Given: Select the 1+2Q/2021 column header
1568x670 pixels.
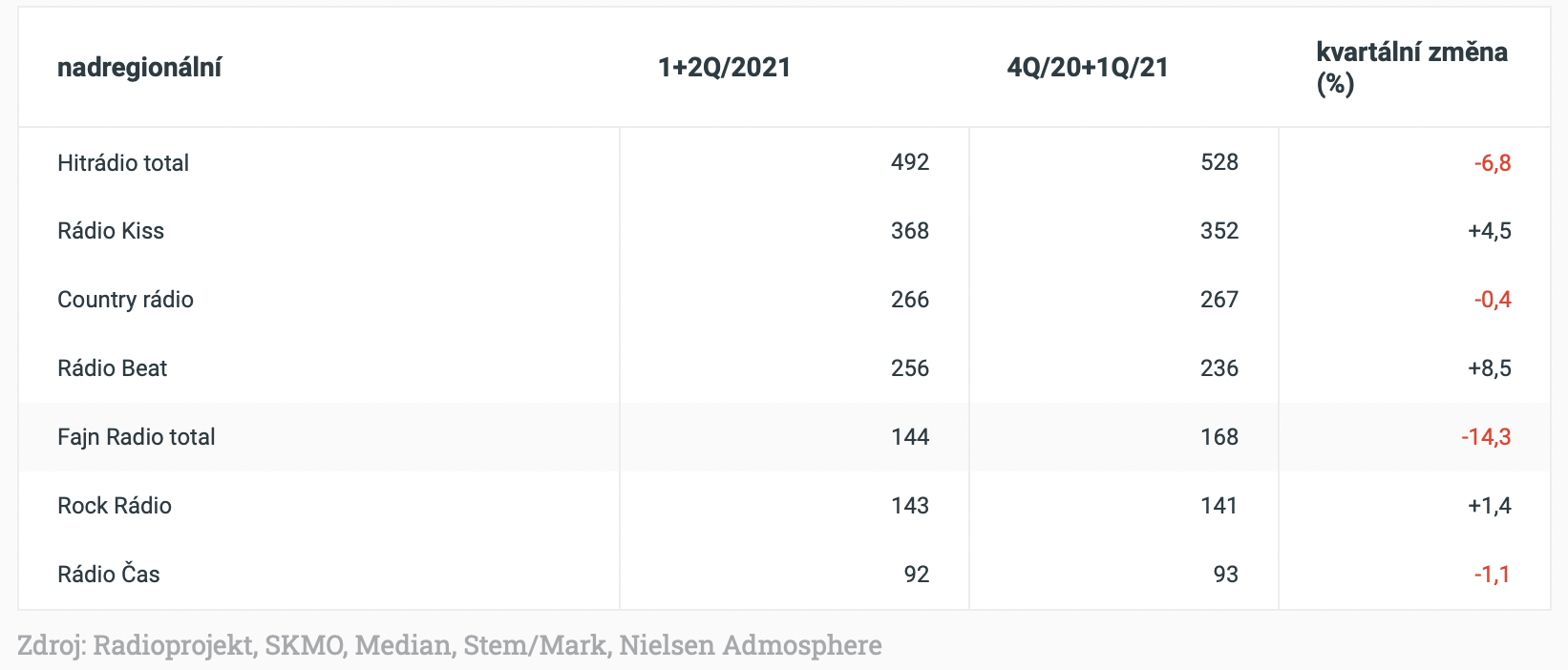Looking at the screenshot, I should click(724, 68).
